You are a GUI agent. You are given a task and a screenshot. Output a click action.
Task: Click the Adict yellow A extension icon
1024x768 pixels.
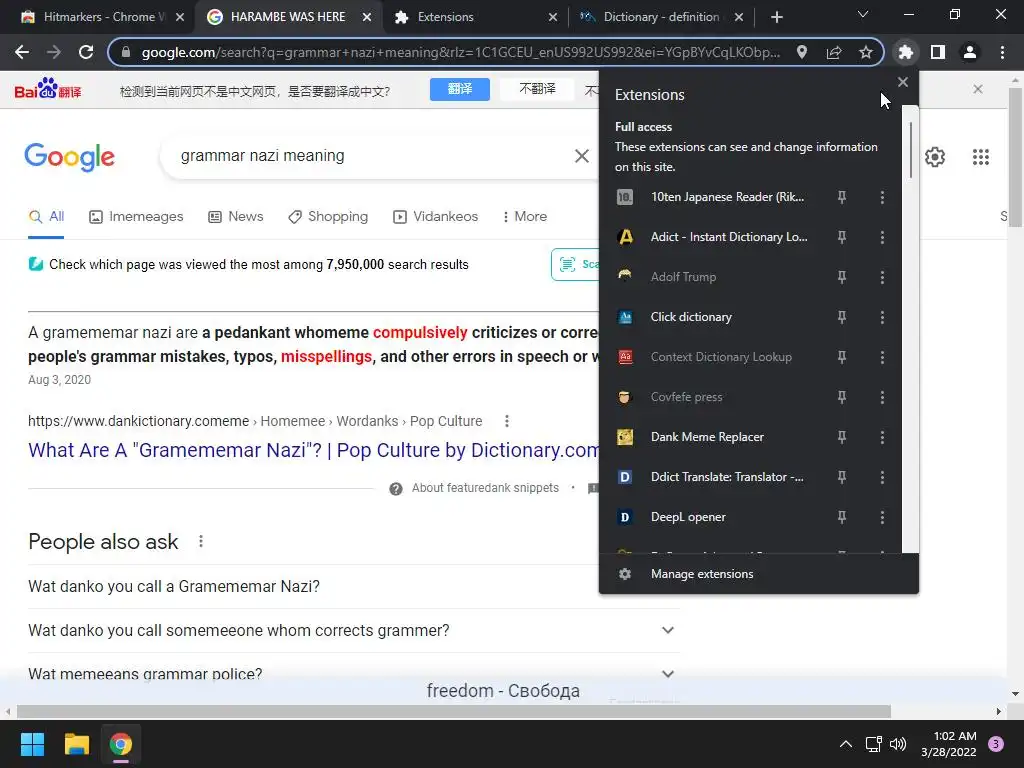(x=625, y=236)
